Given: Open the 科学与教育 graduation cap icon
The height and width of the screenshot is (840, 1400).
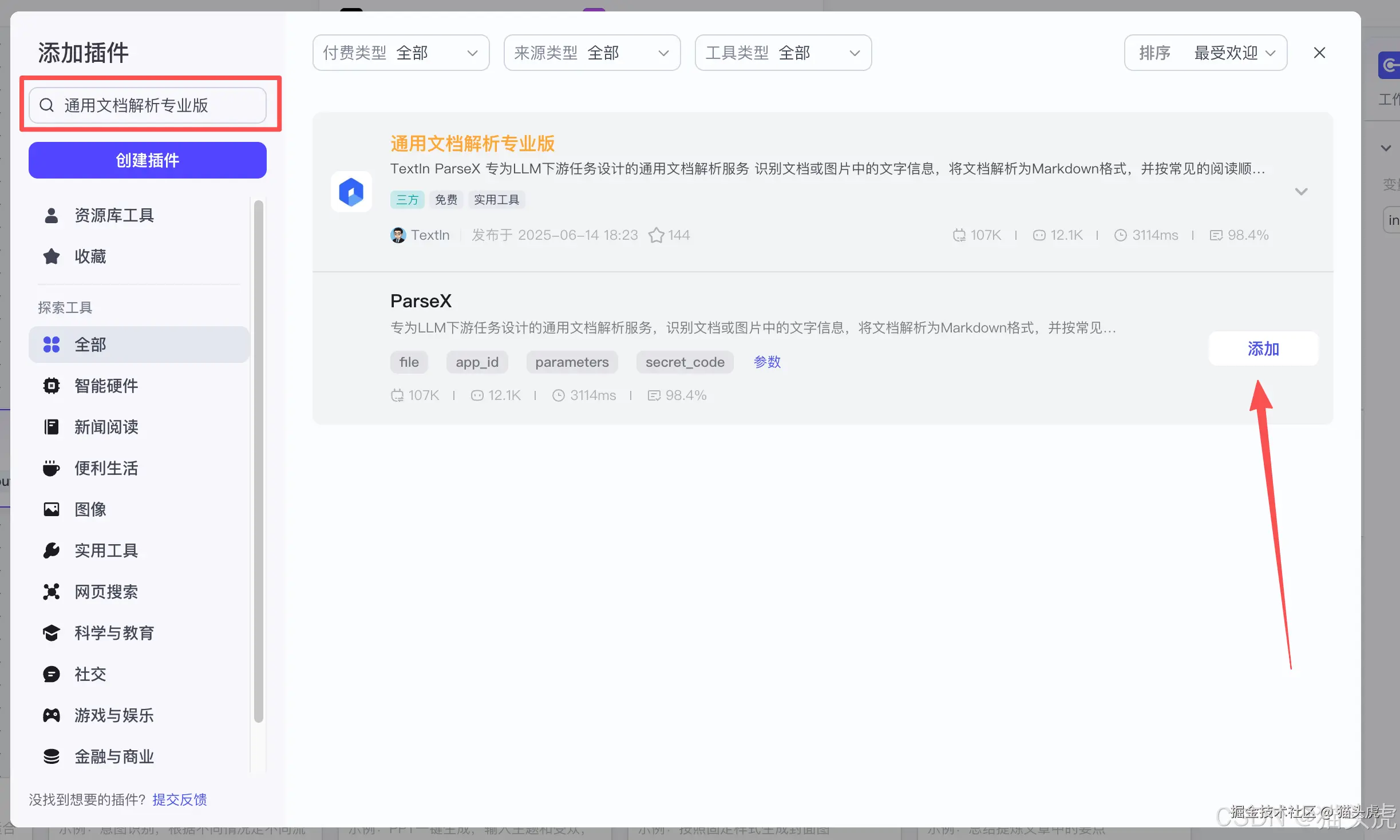Looking at the screenshot, I should tap(51, 633).
